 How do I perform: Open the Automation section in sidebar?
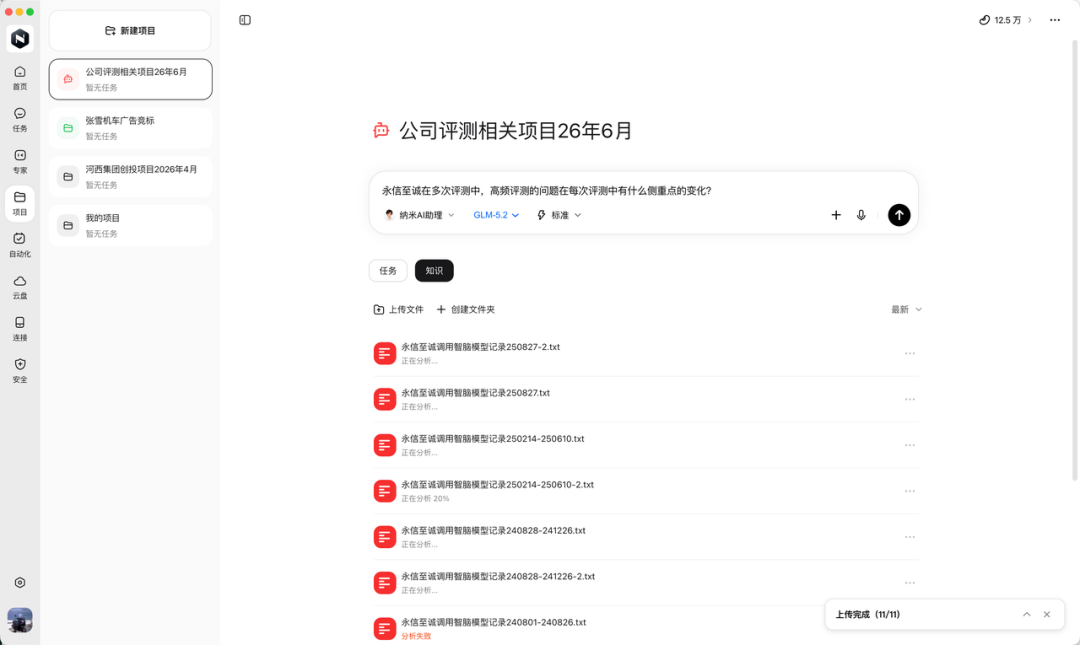[x=20, y=245]
